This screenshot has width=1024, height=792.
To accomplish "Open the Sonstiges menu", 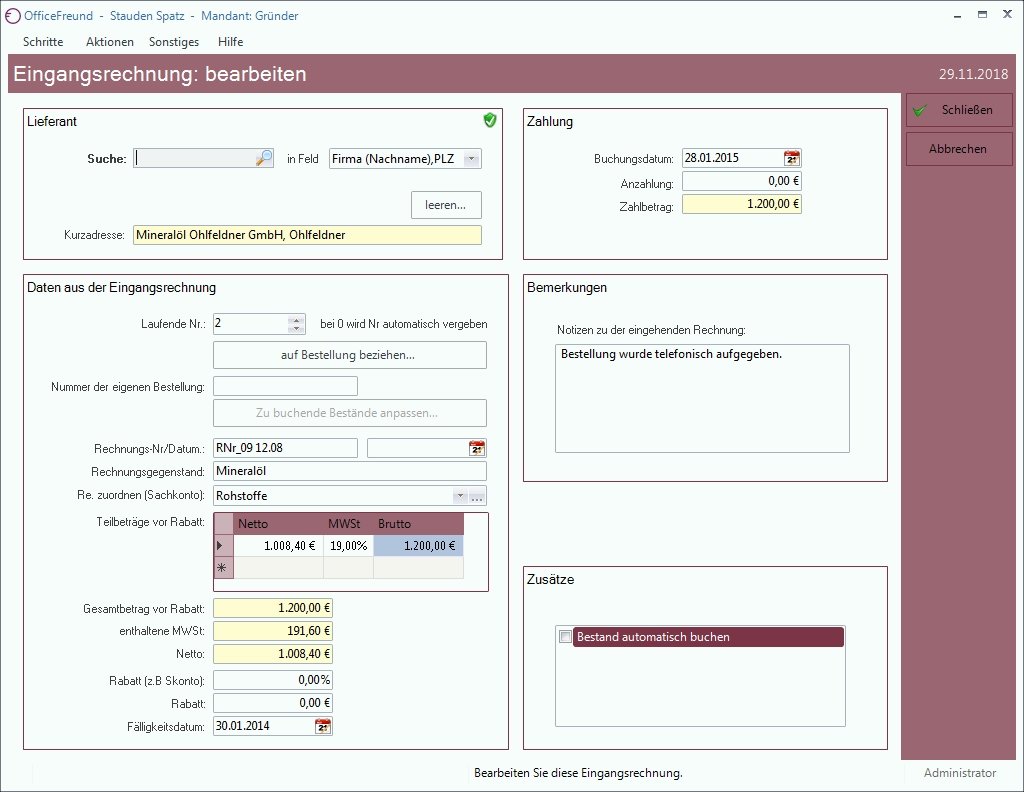I will 174,42.
